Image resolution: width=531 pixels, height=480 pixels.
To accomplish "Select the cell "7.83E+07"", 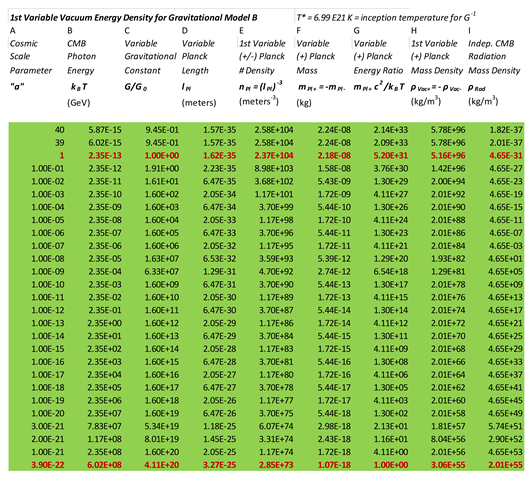I will pos(104,426).
